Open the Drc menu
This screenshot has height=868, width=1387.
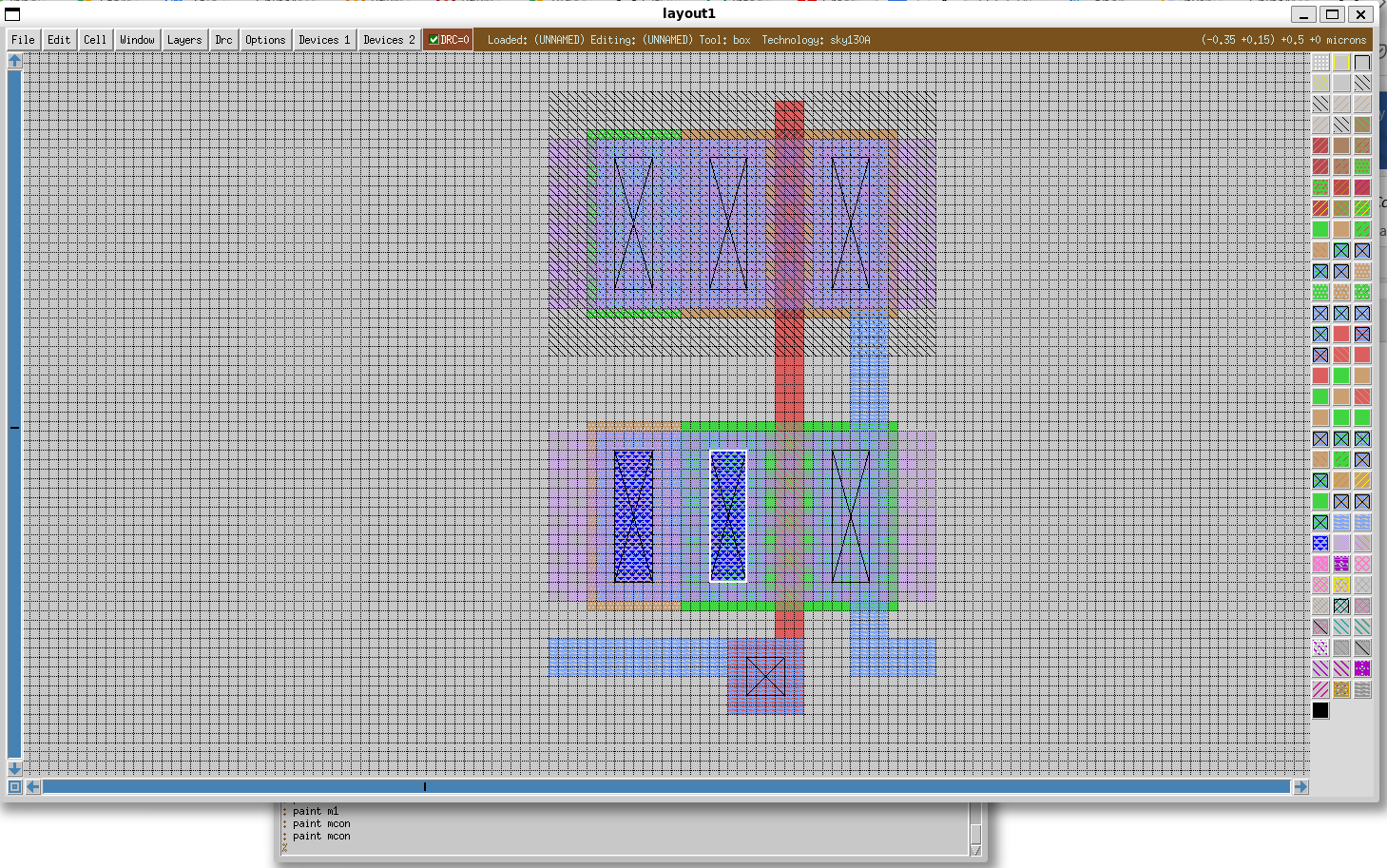[223, 40]
